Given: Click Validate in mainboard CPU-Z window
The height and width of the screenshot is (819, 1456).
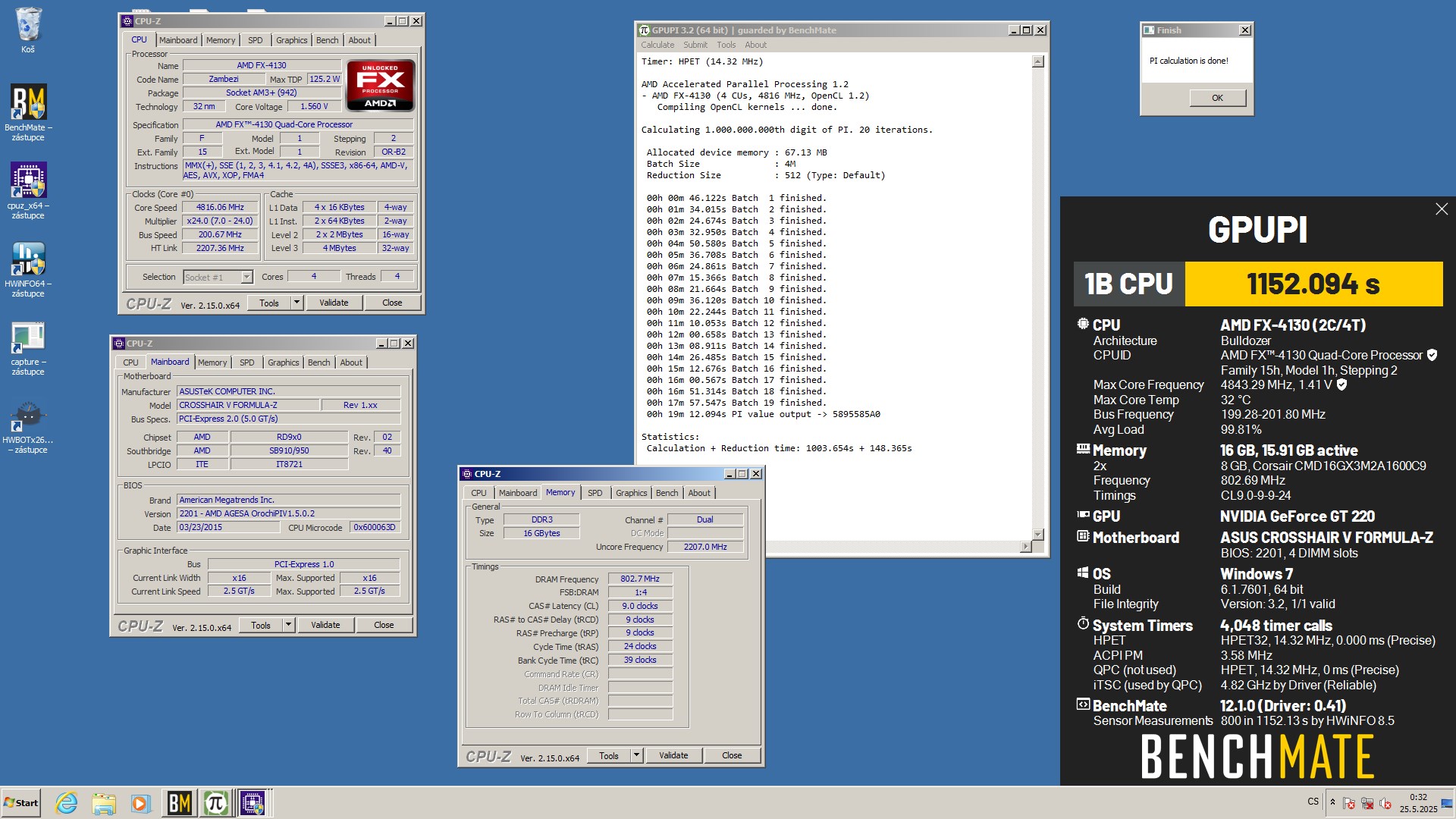Looking at the screenshot, I should (325, 625).
